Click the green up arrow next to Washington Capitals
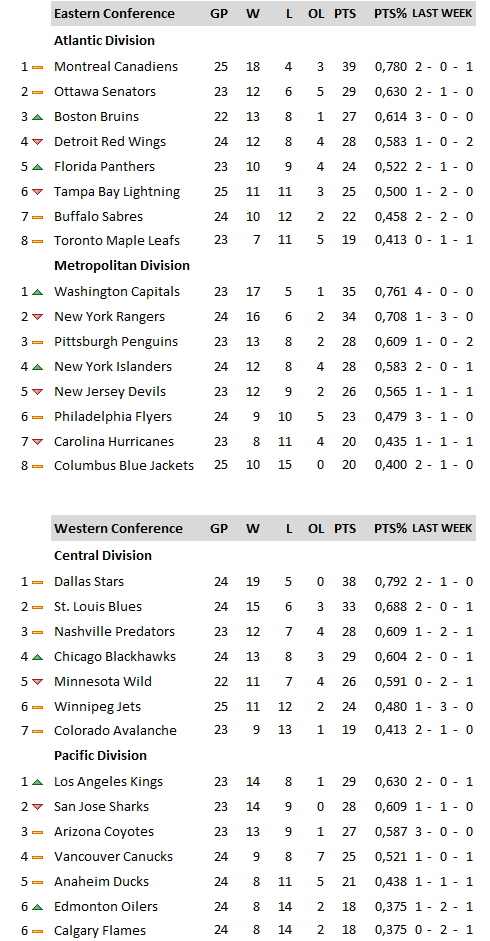 (x=37, y=292)
